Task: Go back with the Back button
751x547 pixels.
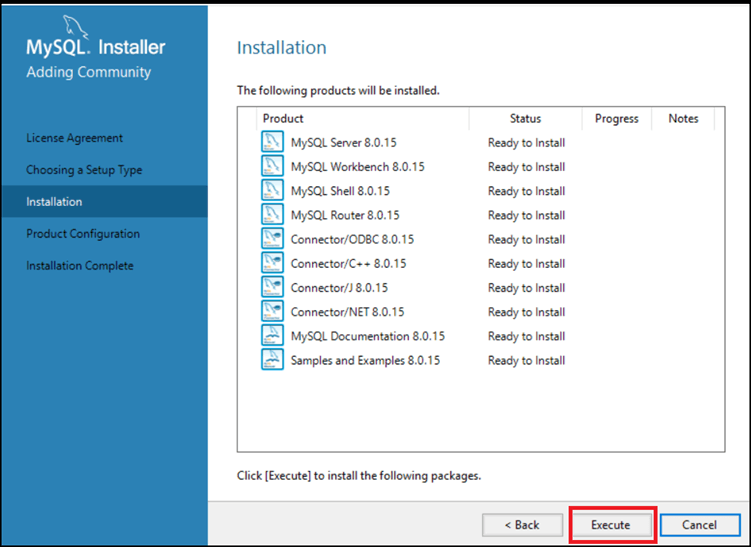Action: click(522, 524)
